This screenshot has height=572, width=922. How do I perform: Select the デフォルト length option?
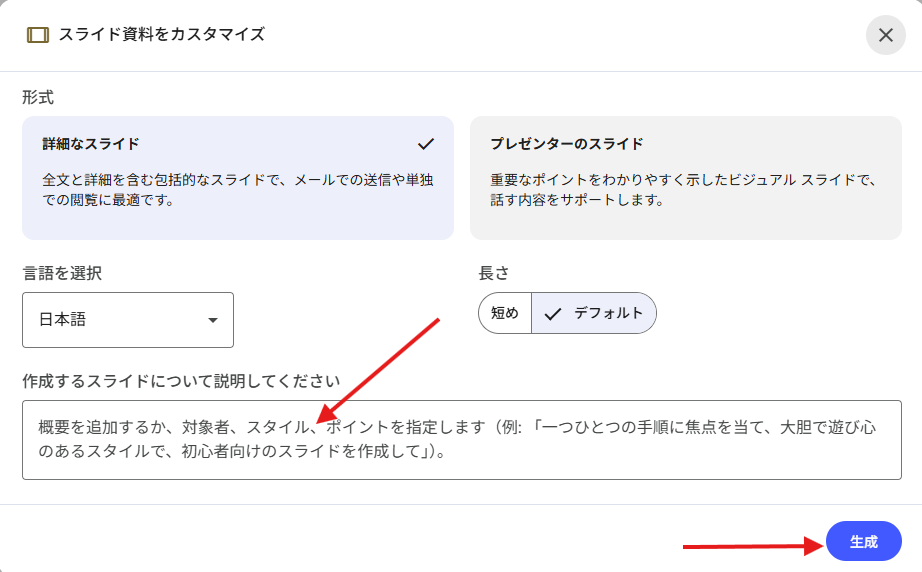click(x=594, y=313)
